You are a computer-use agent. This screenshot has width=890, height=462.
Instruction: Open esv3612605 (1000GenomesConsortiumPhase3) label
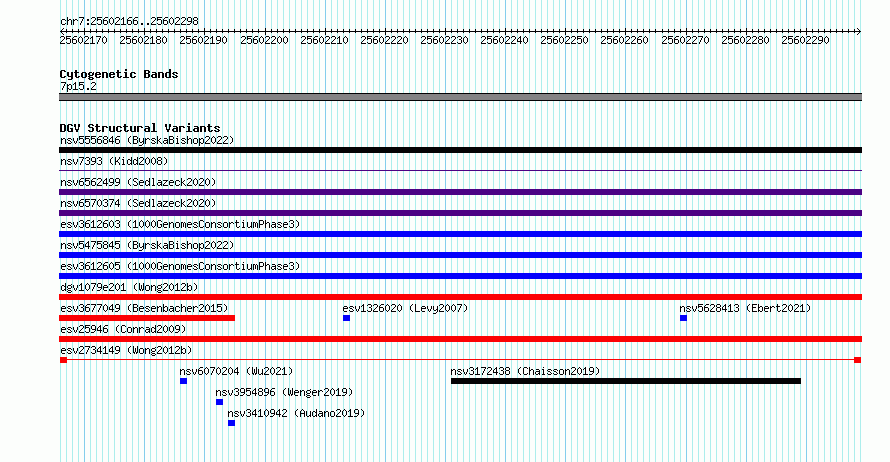(180, 266)
